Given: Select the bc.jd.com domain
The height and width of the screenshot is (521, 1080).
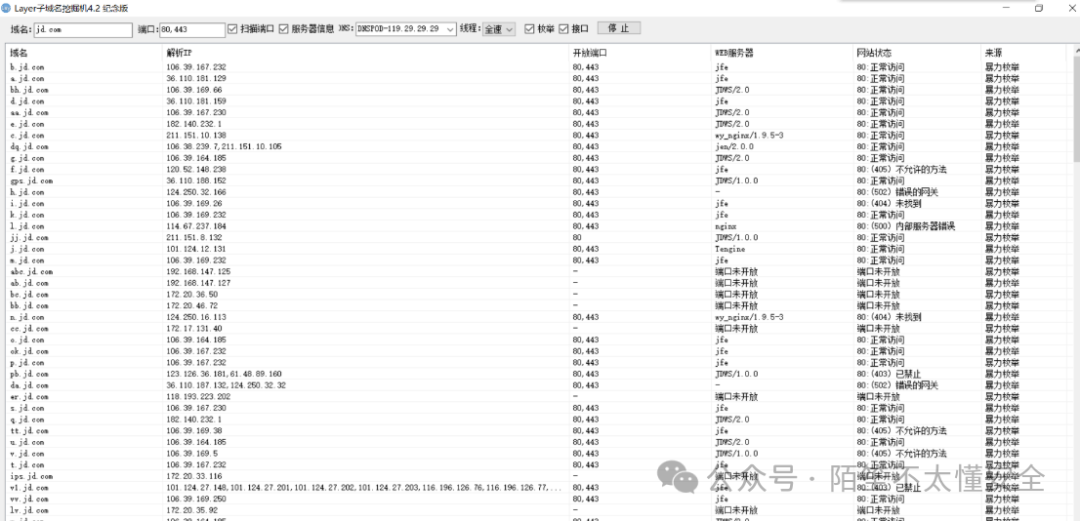Looking at the screenshot, I should point(29,294).
